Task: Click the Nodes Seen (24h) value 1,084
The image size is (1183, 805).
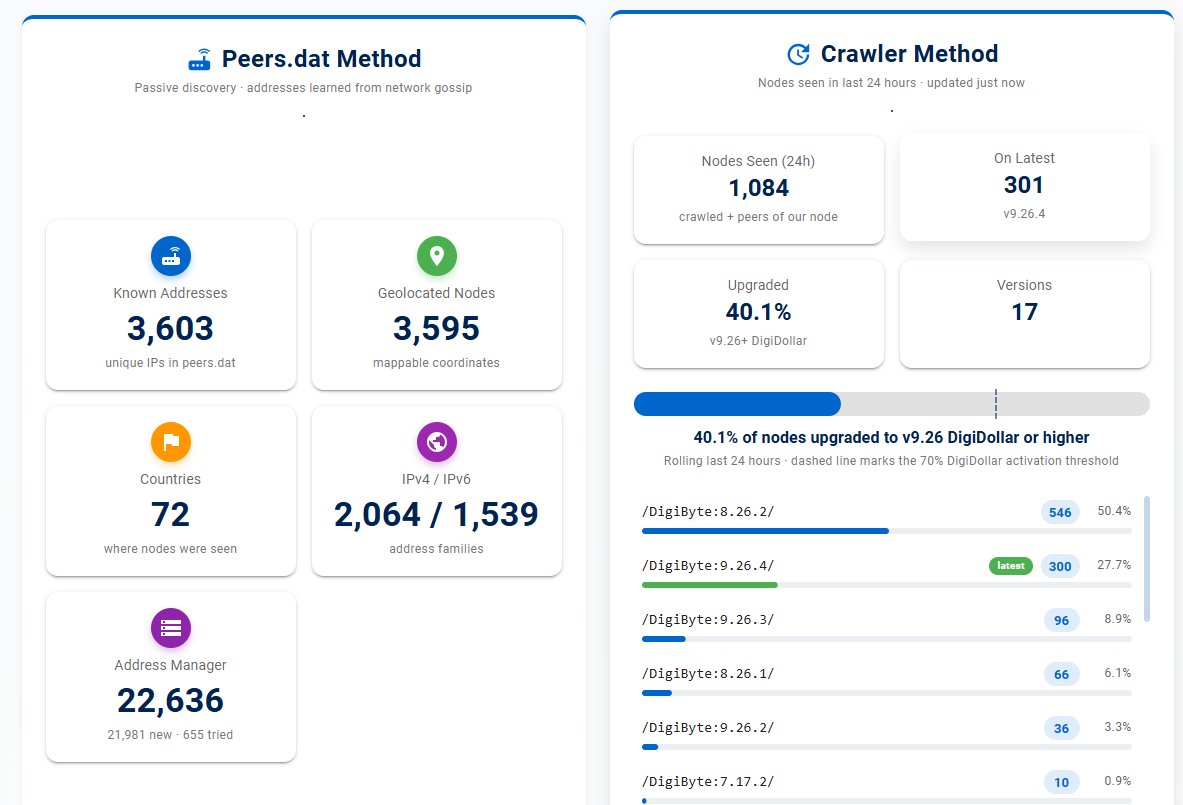Action: 758,188
